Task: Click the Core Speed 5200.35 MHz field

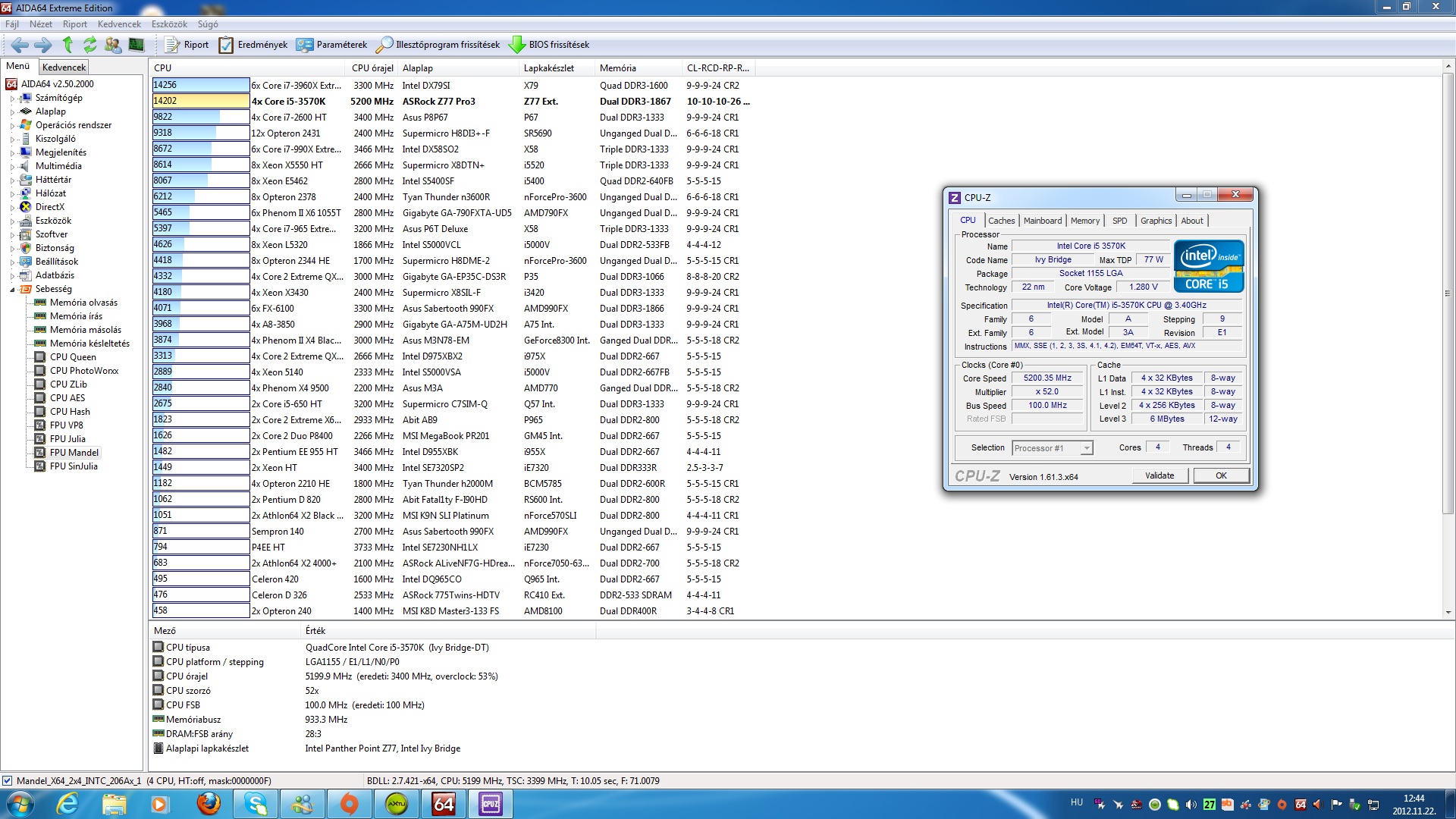Action: click(x=1047, y=378)
